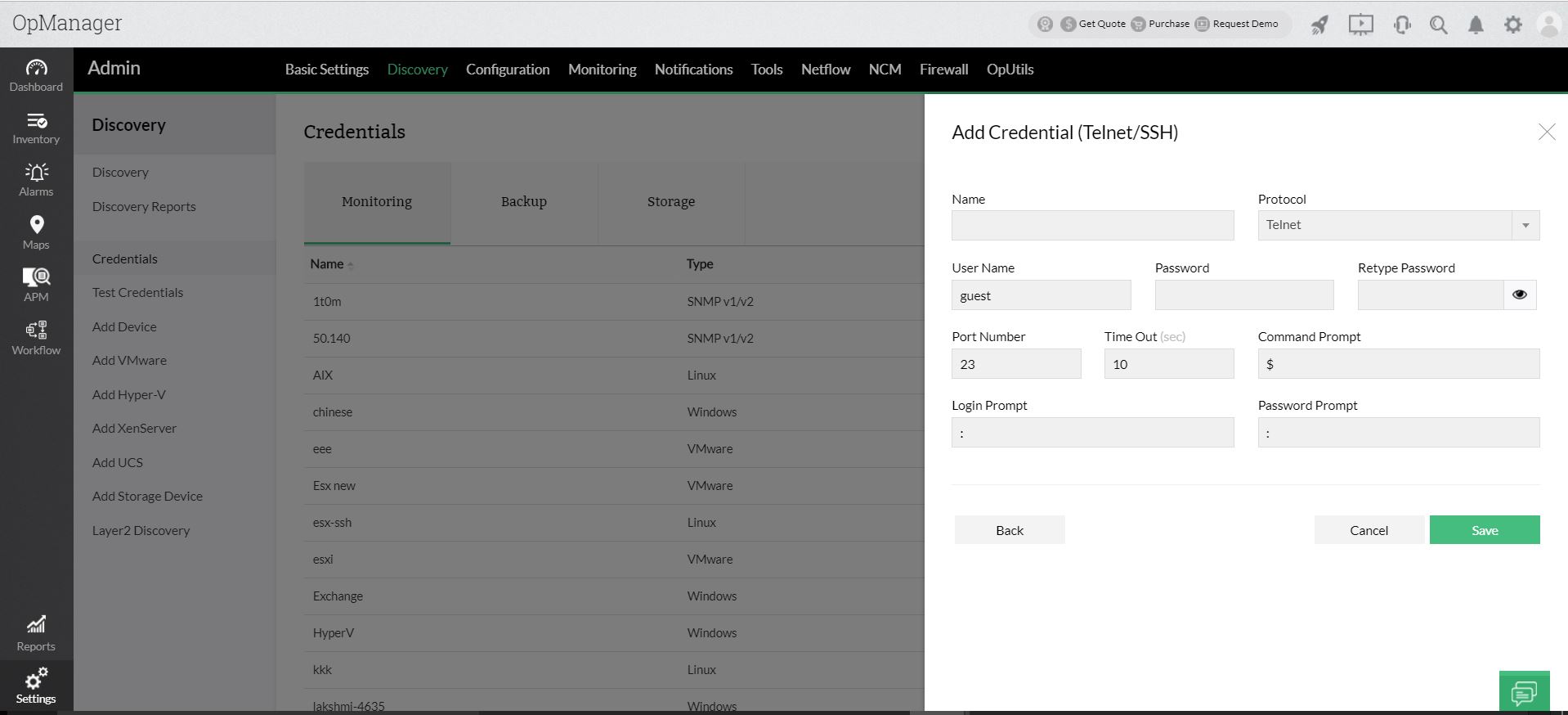Open the Netflow menu
This screenshot has height=715, width=1568.
(x=826, y=70)
